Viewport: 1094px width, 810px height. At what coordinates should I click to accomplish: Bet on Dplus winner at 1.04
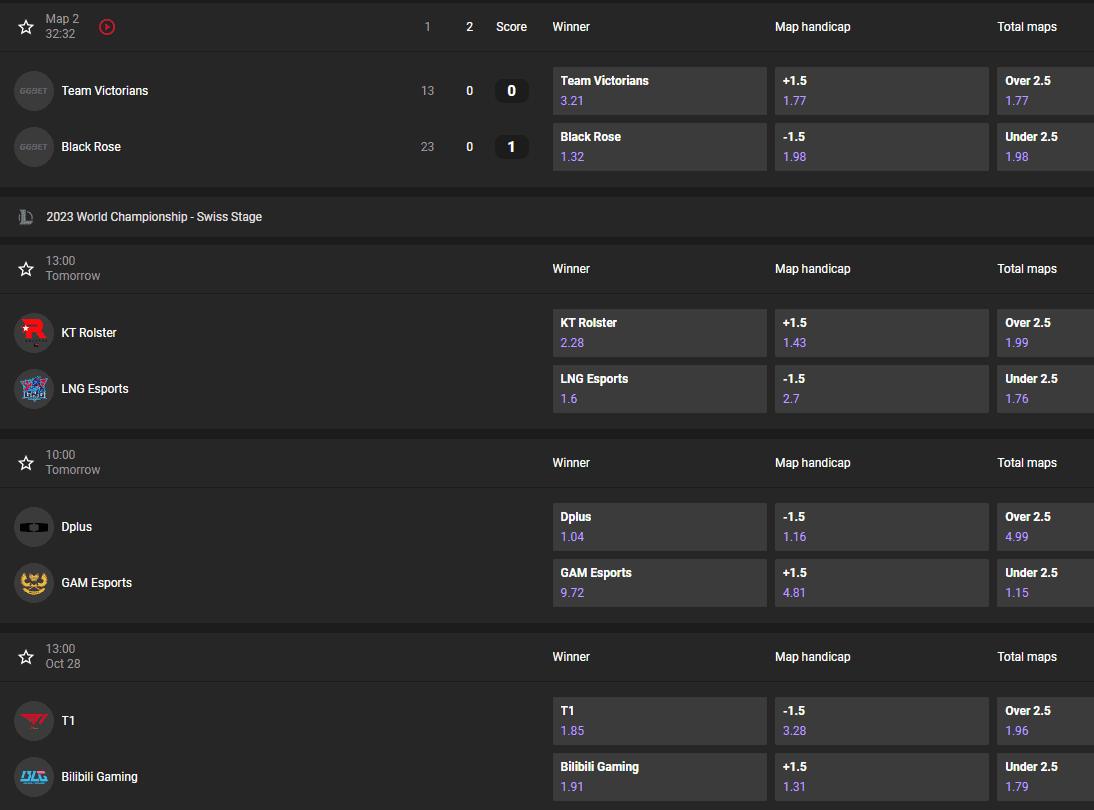click(659, 527)
